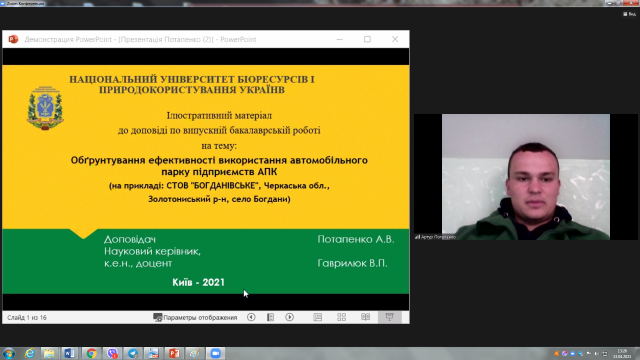Image resolution: width=640 pixels, height=360 pixels.
Task: Open File Explorer from the taskbar
Action: (x=49, y=353)
